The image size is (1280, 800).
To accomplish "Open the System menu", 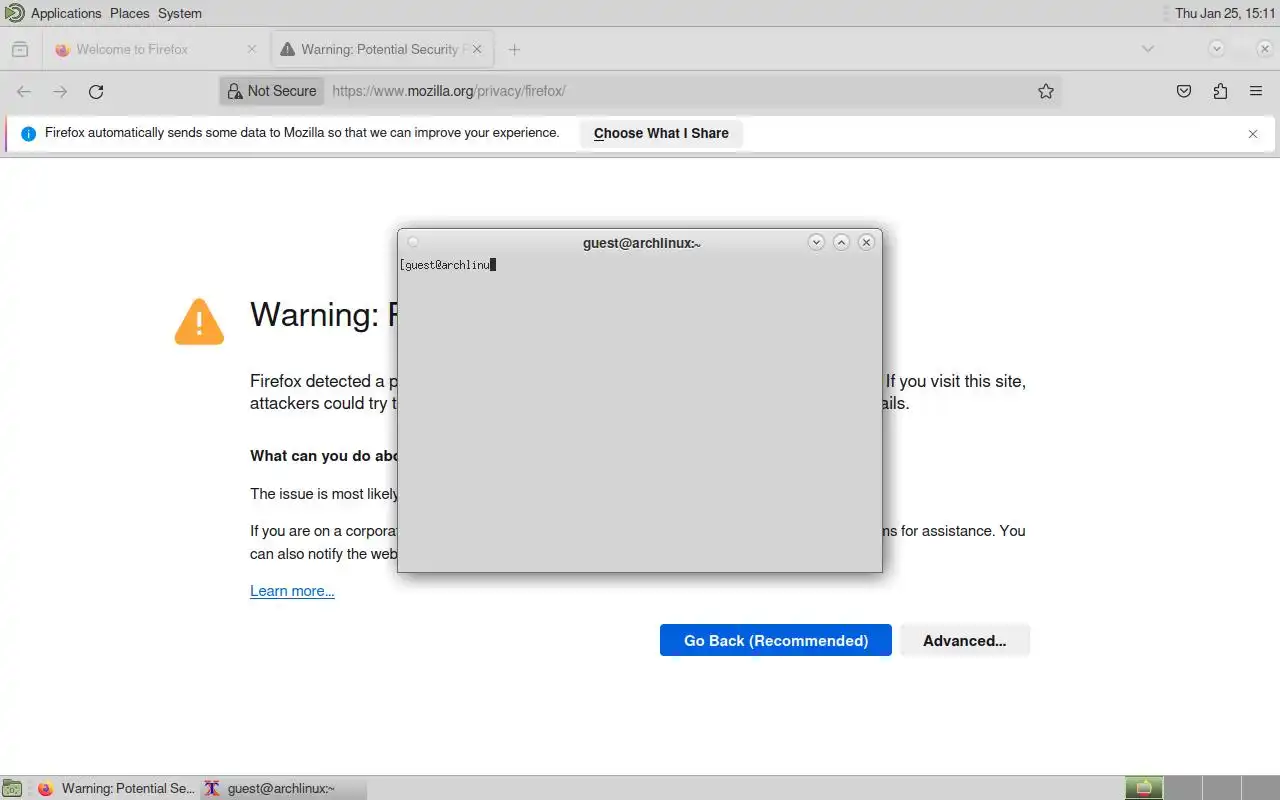I will pos(180,13).
